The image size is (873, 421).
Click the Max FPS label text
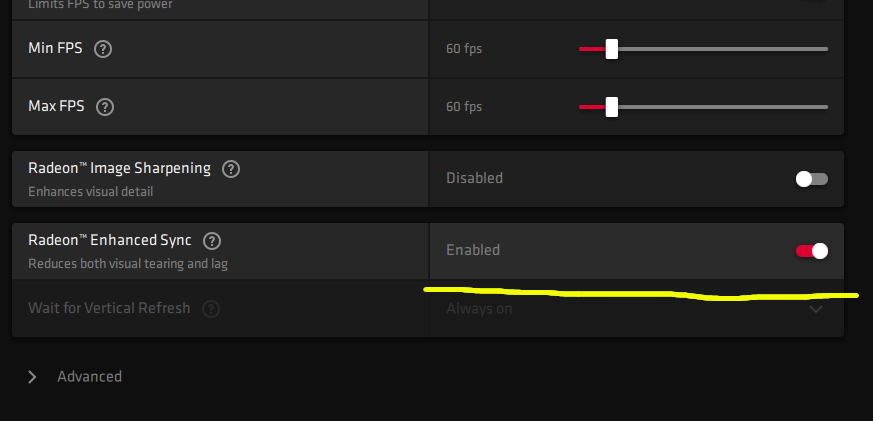(x=56, y=106)
